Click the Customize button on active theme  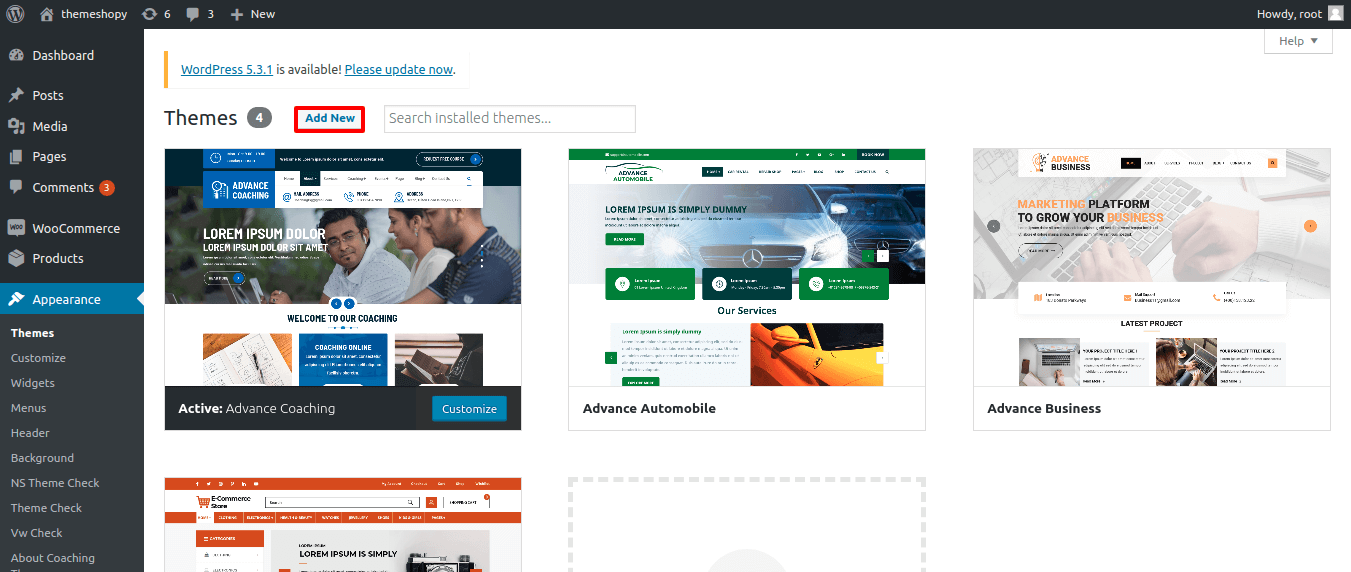tap(469, 408)
